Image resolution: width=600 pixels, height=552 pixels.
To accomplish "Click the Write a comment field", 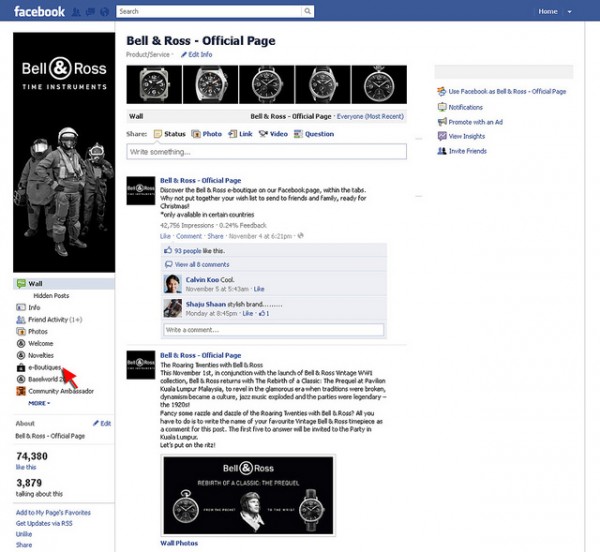I will coord(274,330).
